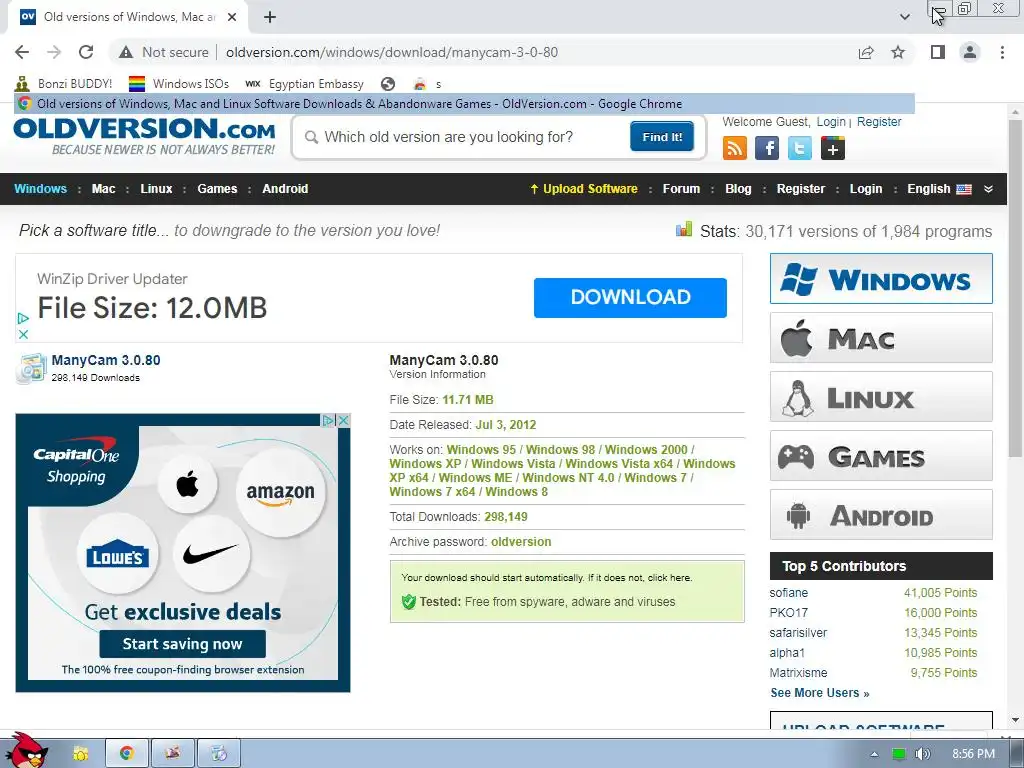Focus the old version search field

click(464, 137)
